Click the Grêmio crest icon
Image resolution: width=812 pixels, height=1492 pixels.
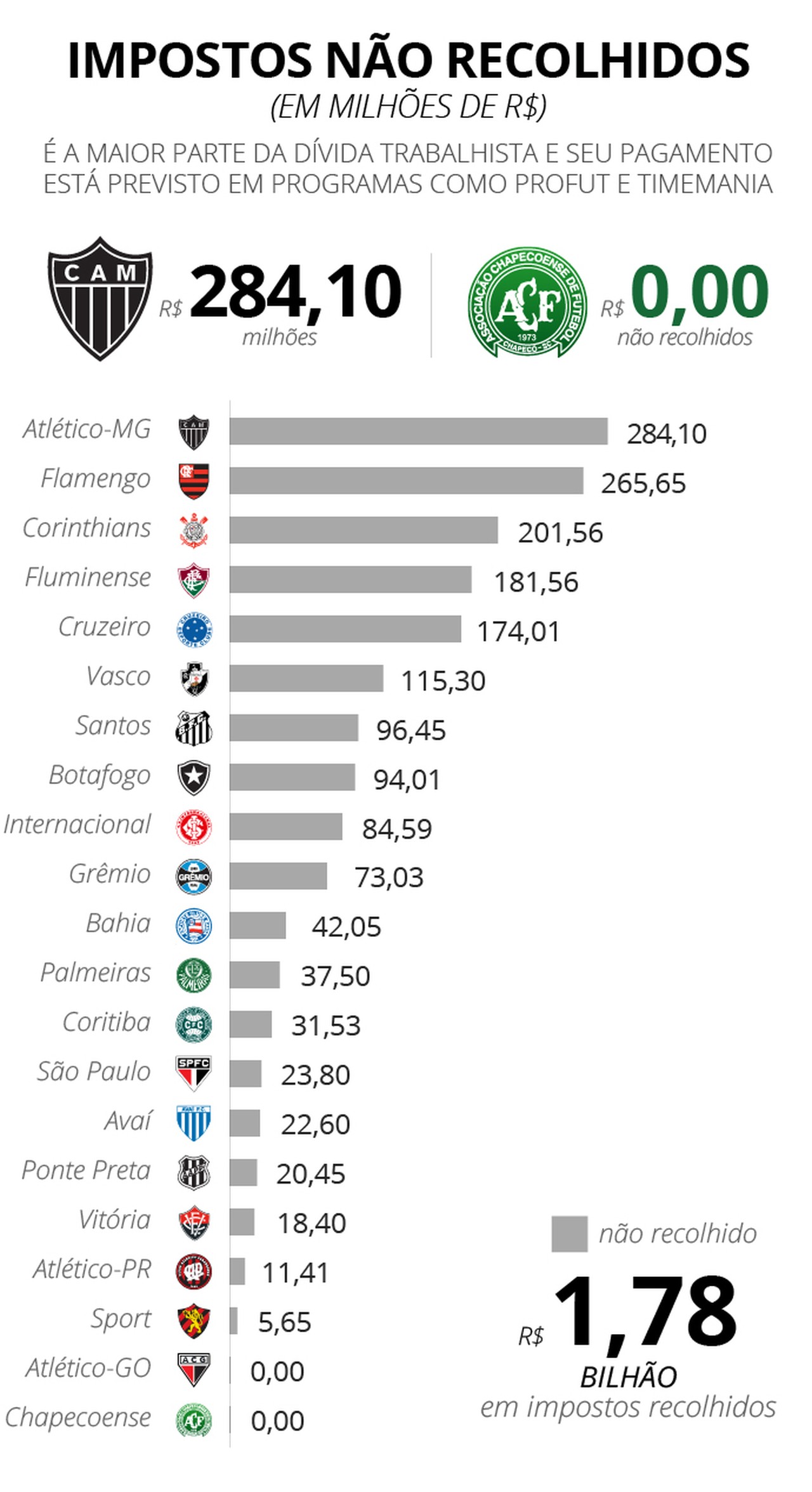193,877
